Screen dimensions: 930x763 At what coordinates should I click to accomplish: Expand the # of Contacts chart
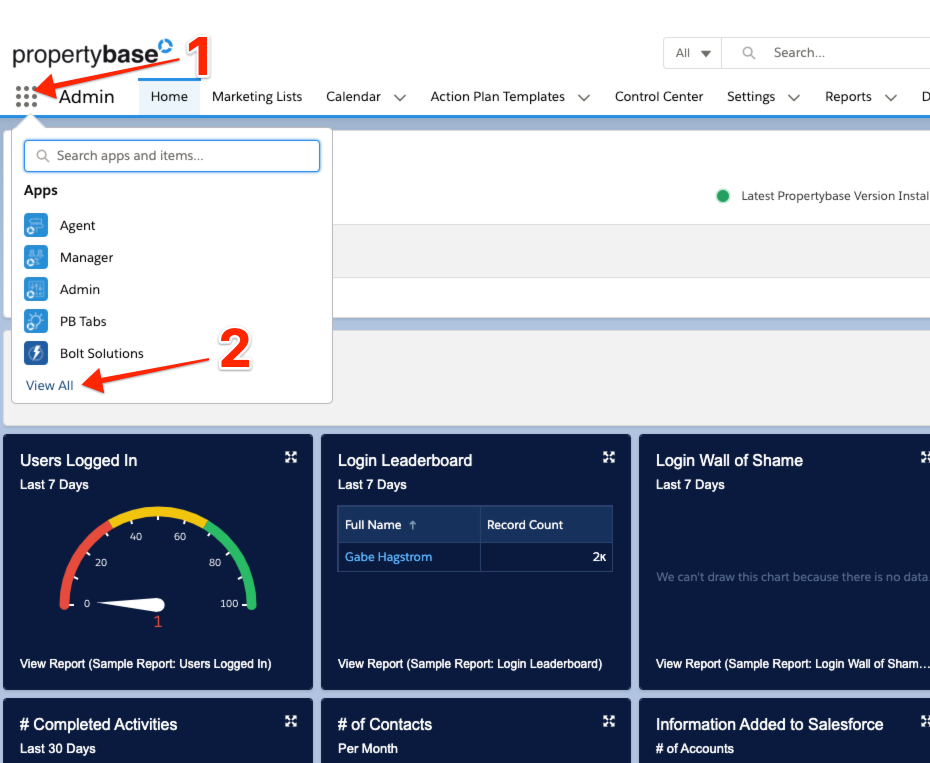click(608, 721)
